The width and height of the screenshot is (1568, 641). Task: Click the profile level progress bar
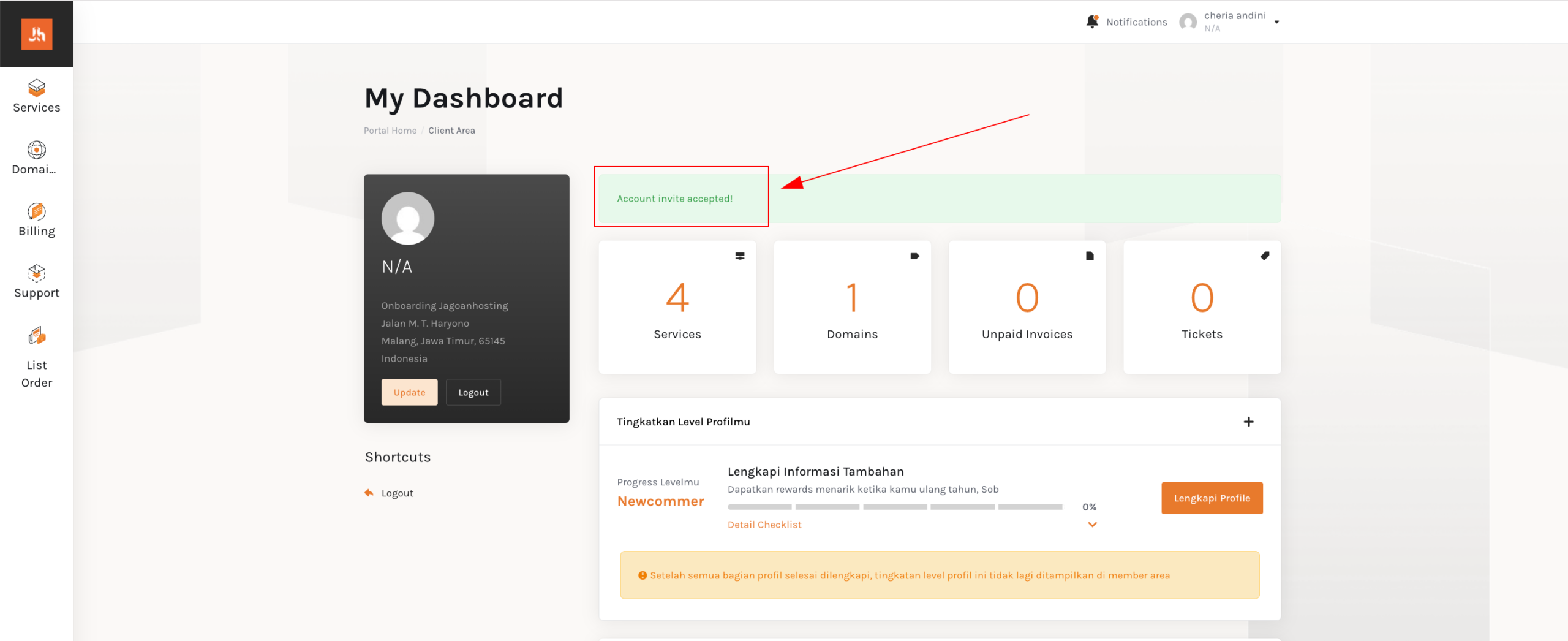point(895,507)
